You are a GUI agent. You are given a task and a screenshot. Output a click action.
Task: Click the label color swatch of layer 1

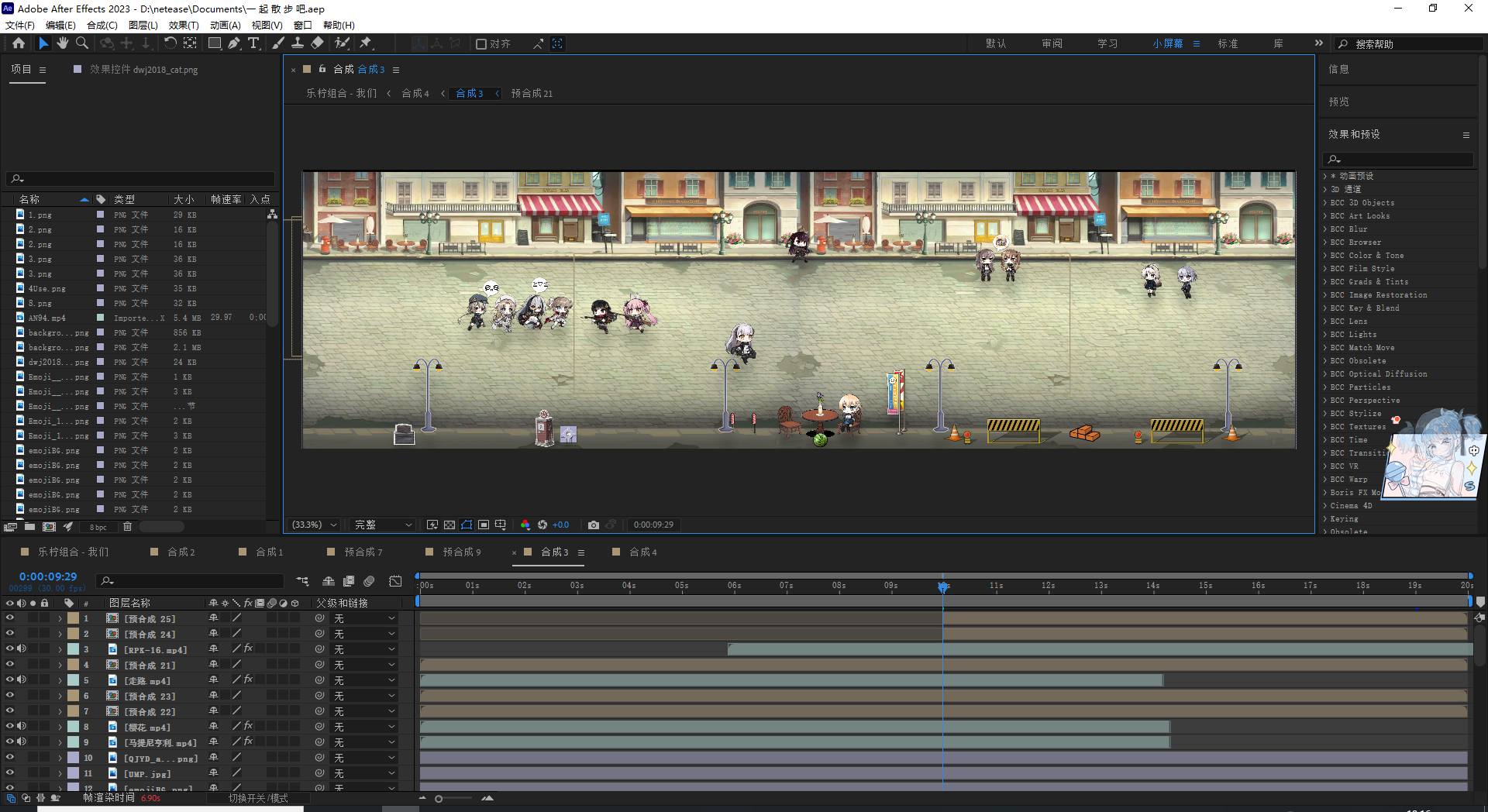tap(74, 618)
